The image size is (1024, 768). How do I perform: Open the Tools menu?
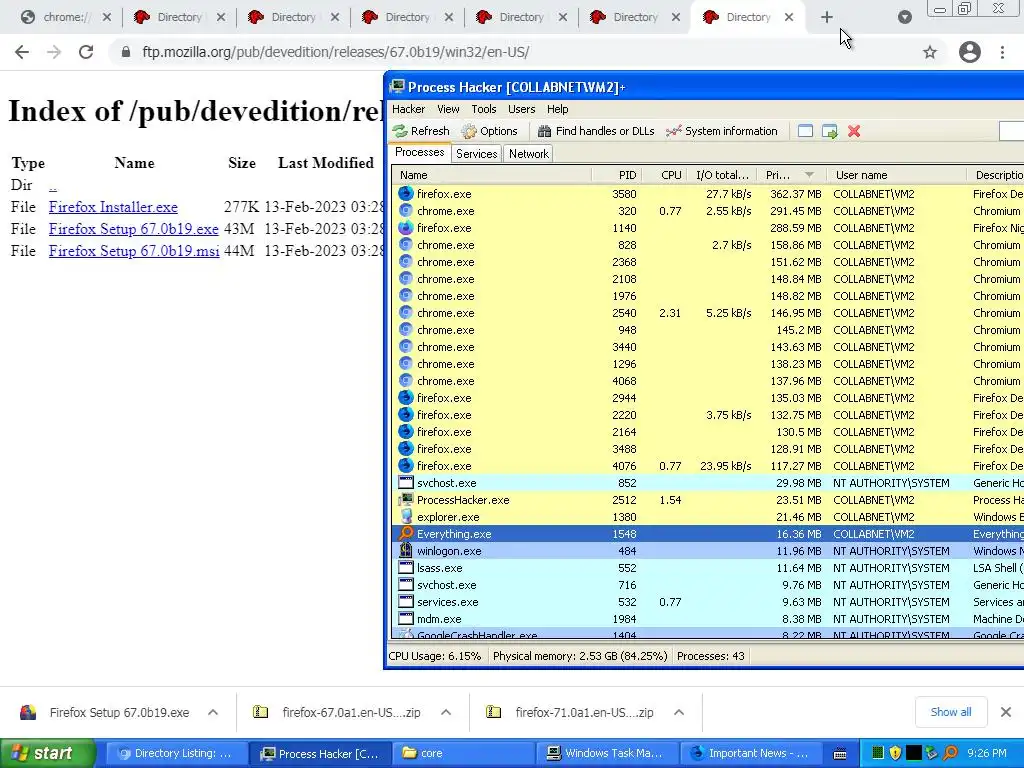(x=484, y=109)
